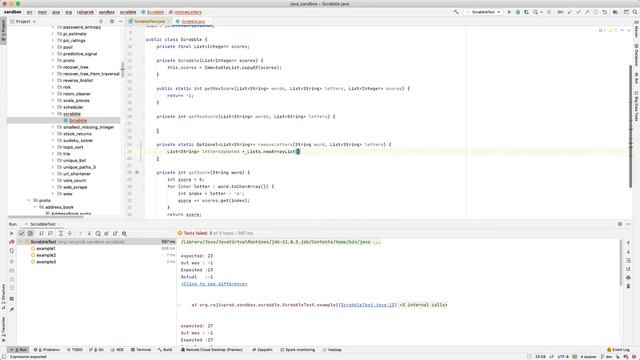Toggle the Maven tool window side tab
640x360 pixels.
click(636, 30)
